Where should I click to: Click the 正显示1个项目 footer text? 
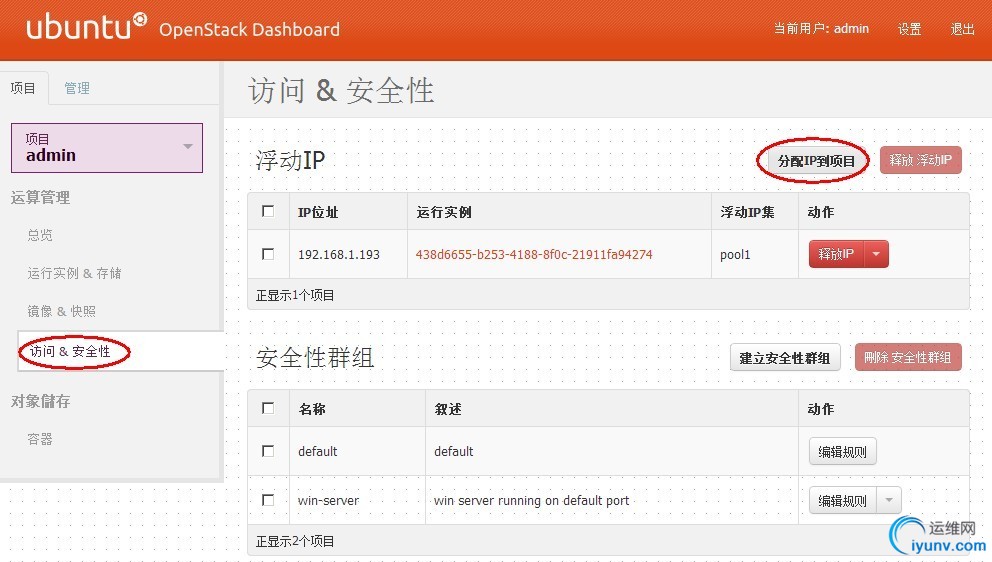coord(295,296)
